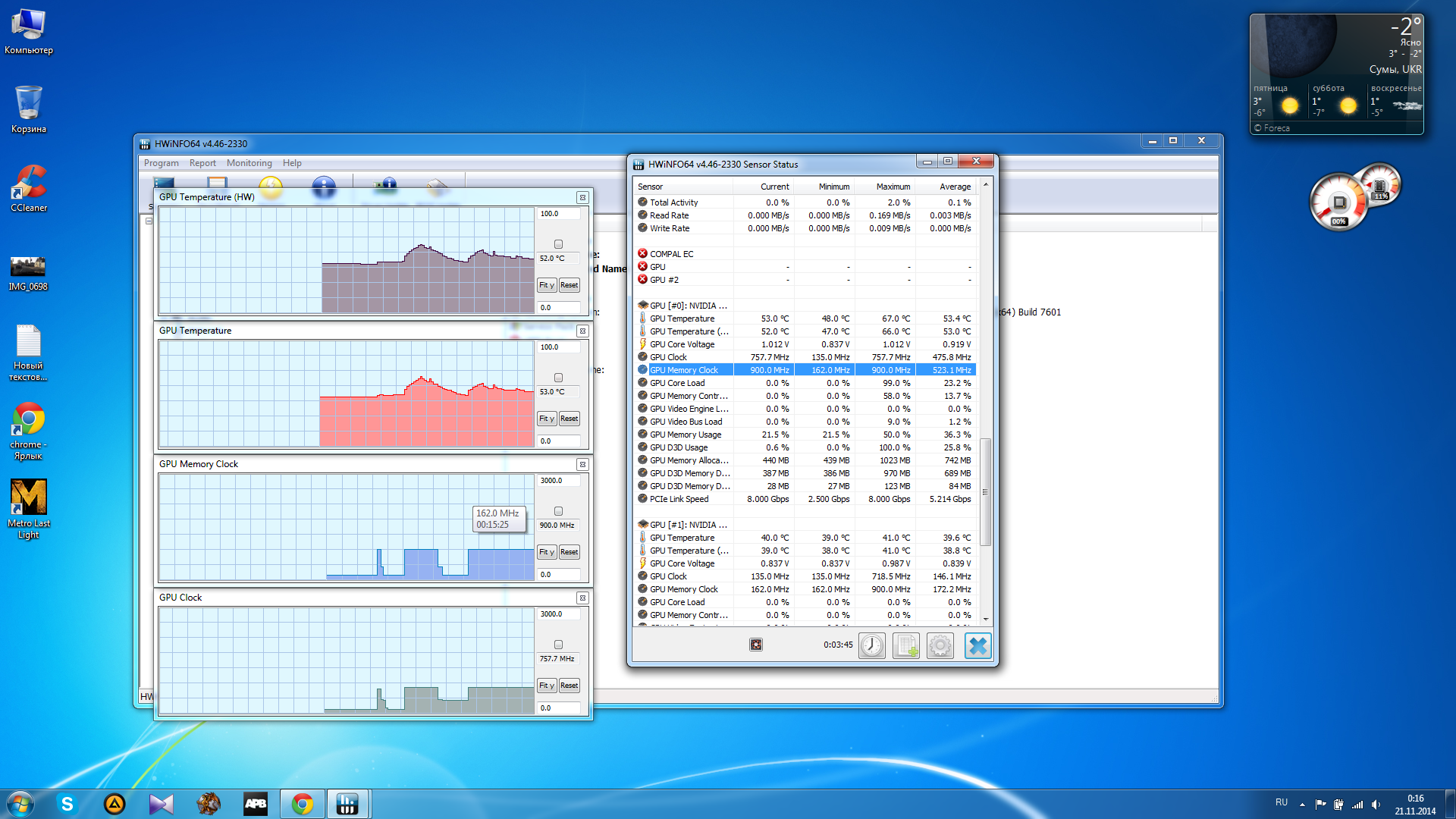Click the blue X close sensors button
Screen dimensions: 1456x819
pos(978,645)
